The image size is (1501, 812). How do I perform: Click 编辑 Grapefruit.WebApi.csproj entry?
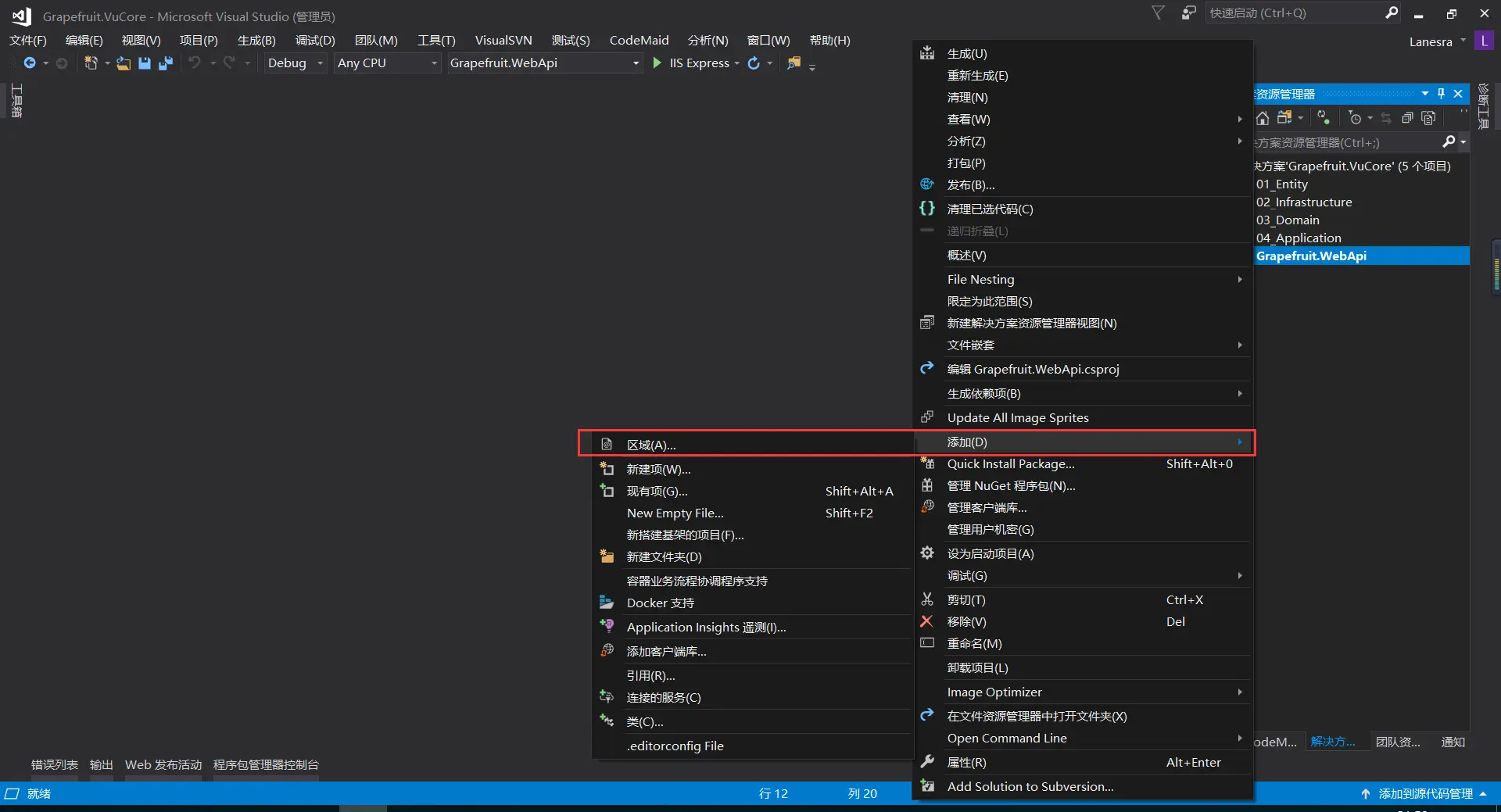[x=1083, y=370]
